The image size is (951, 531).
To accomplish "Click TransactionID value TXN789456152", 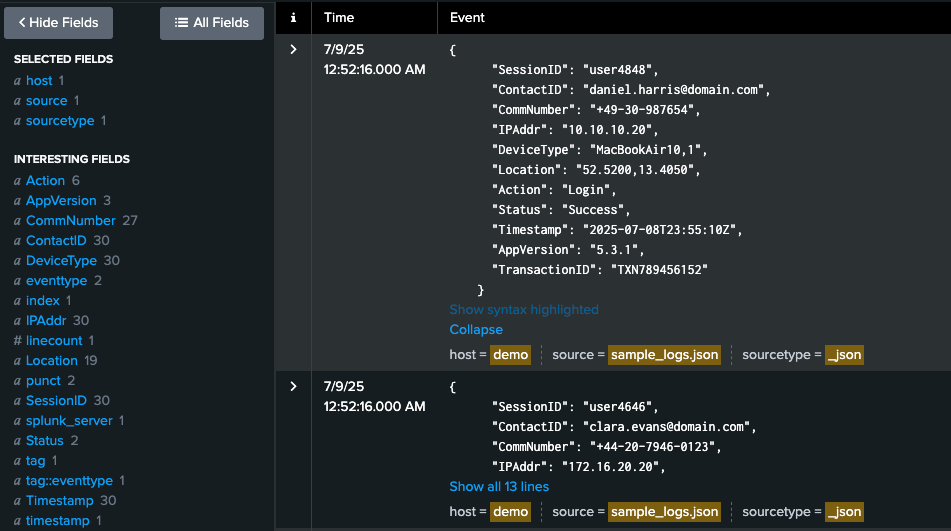I will pyautogui.click(x=660, y=270).
